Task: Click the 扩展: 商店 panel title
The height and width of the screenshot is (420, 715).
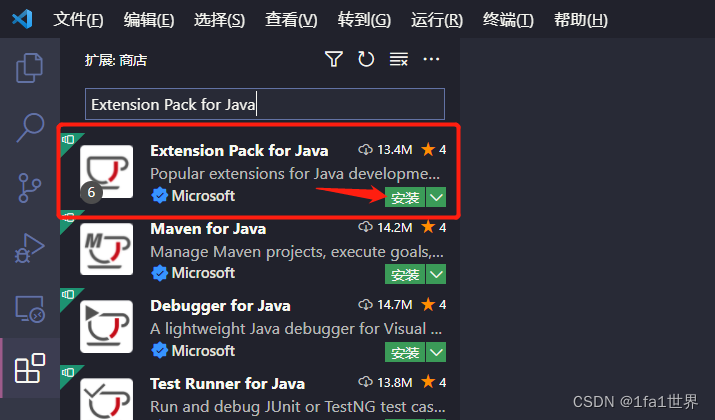Action: [x=116, y=60]
